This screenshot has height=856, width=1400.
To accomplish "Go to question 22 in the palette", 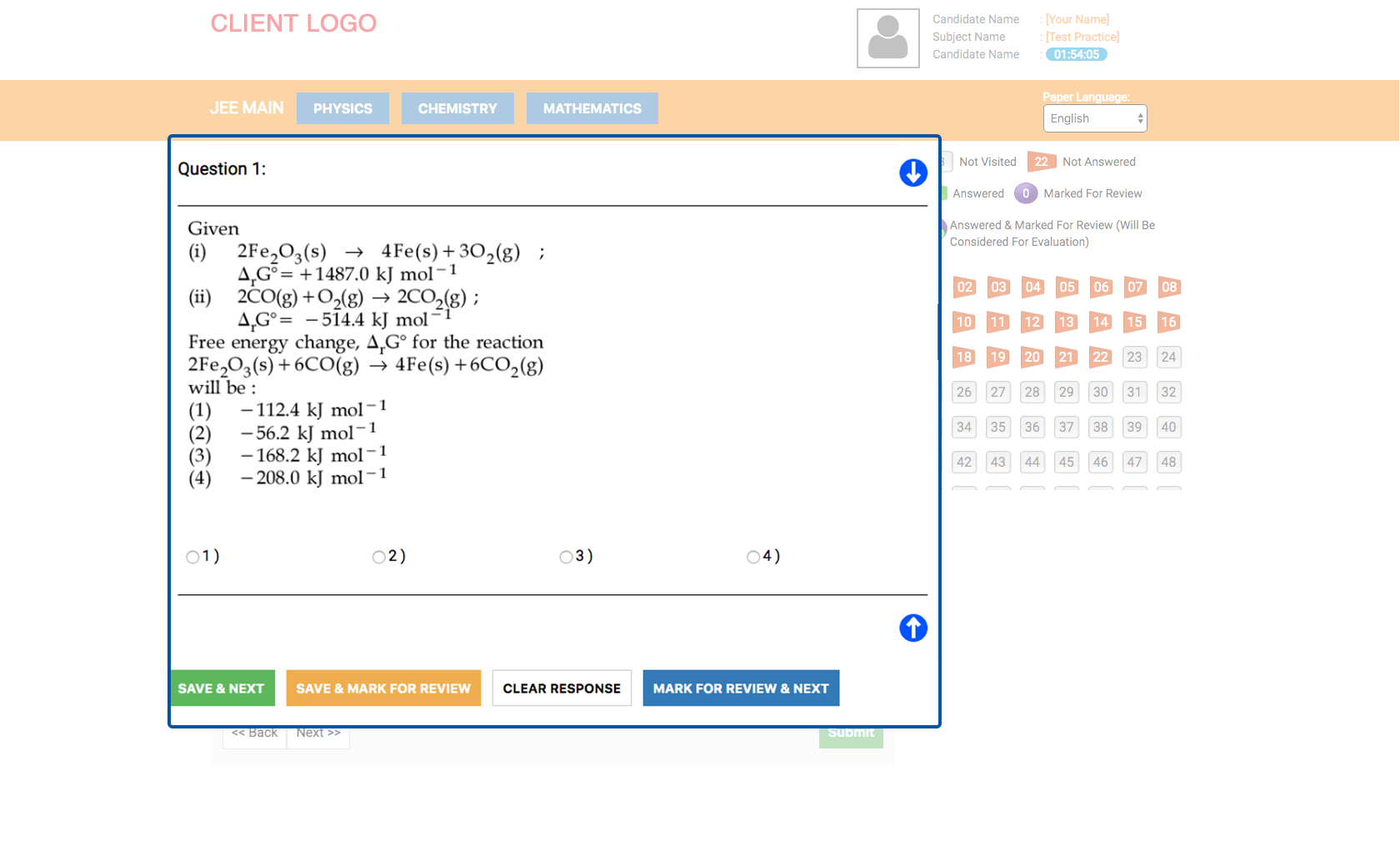I will 1101,358.
